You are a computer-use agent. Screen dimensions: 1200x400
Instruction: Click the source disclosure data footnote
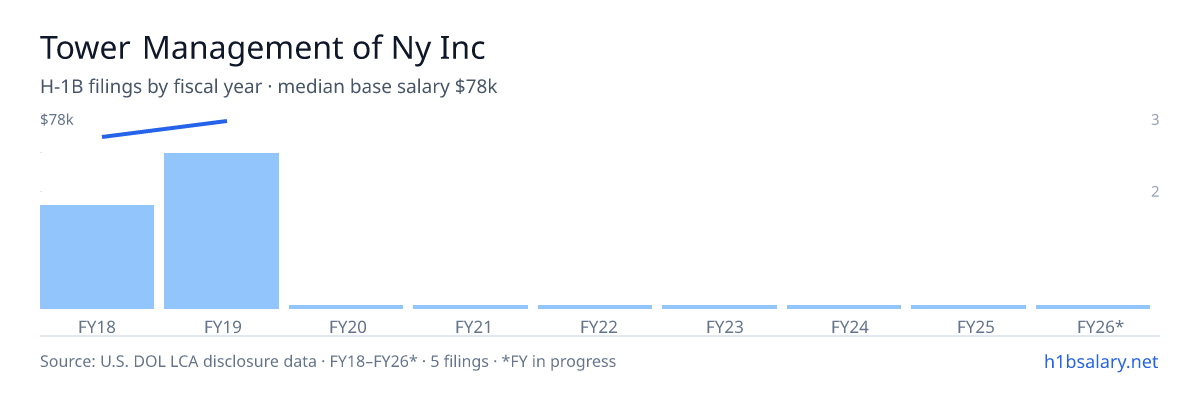[x=328, y=361]
